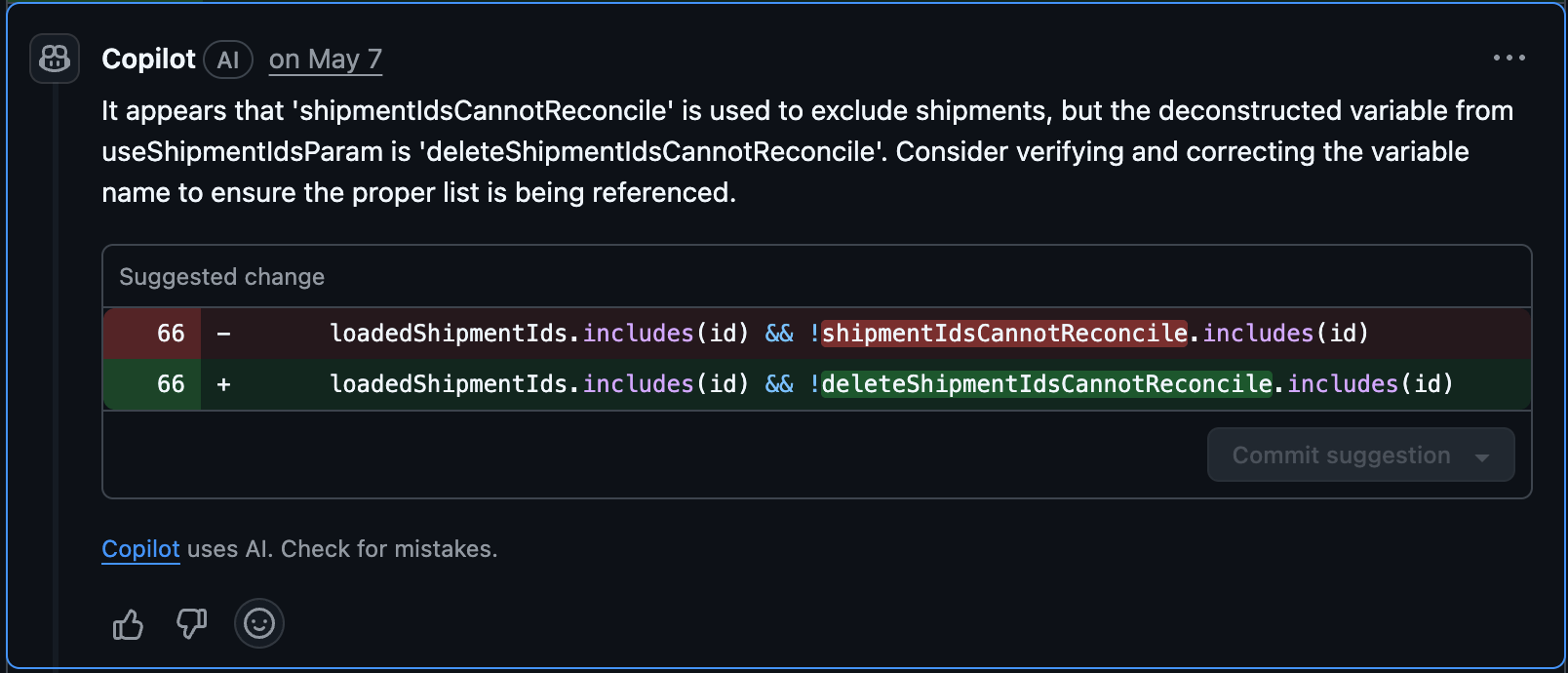Click the plus marker on the added line

pos(224,384)
